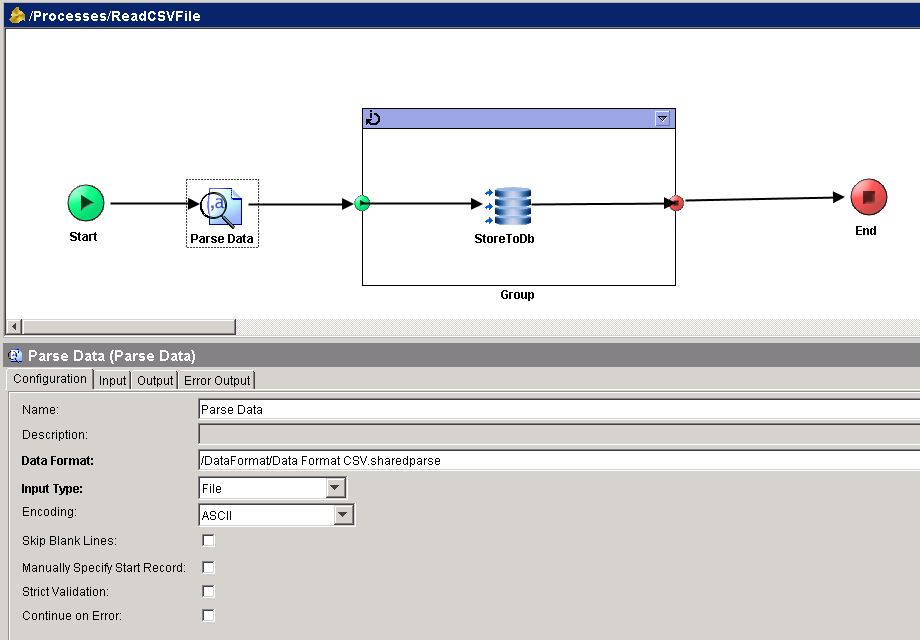Enable the Skip Blank Lines checkbox
The height and width of the screenshot is (640, 920).
point(207,539)
